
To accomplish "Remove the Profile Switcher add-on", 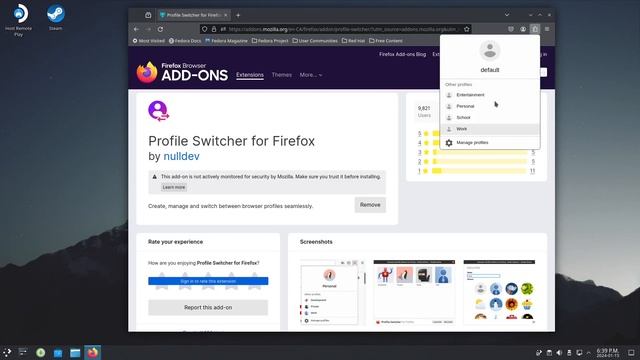I will 370,205.
